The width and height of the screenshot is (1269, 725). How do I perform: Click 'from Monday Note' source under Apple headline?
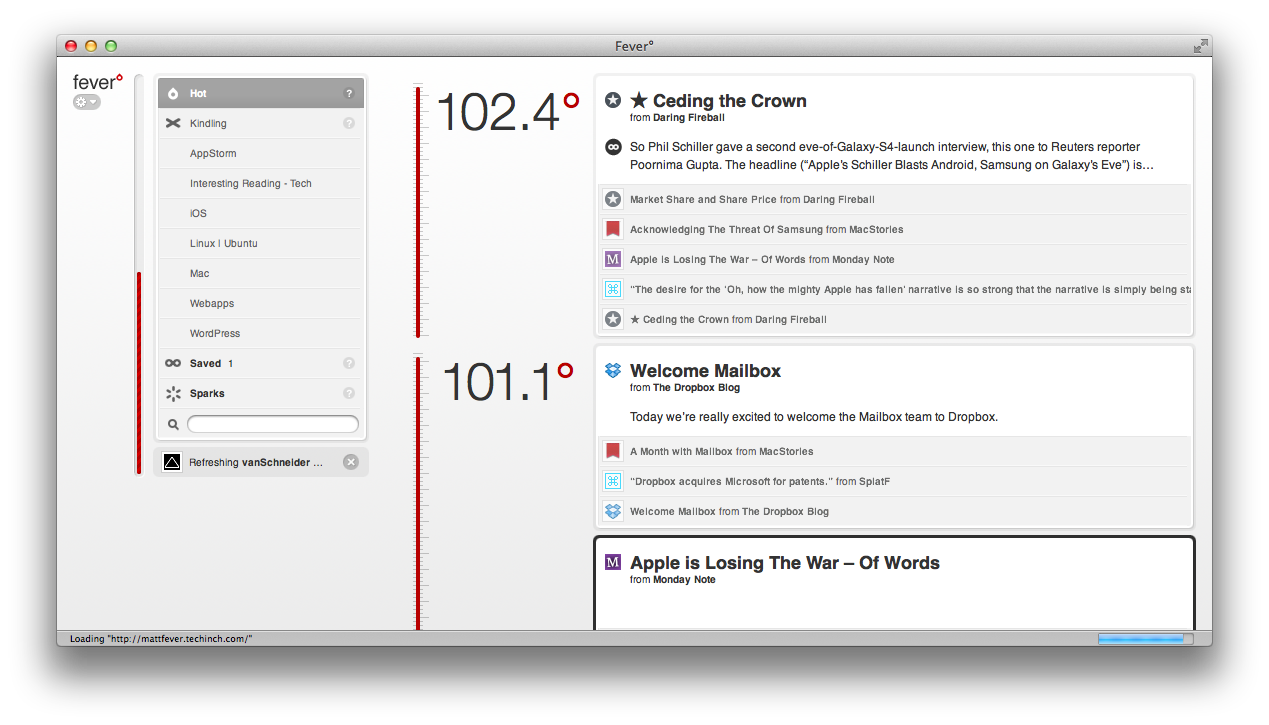tap(673, 580)
